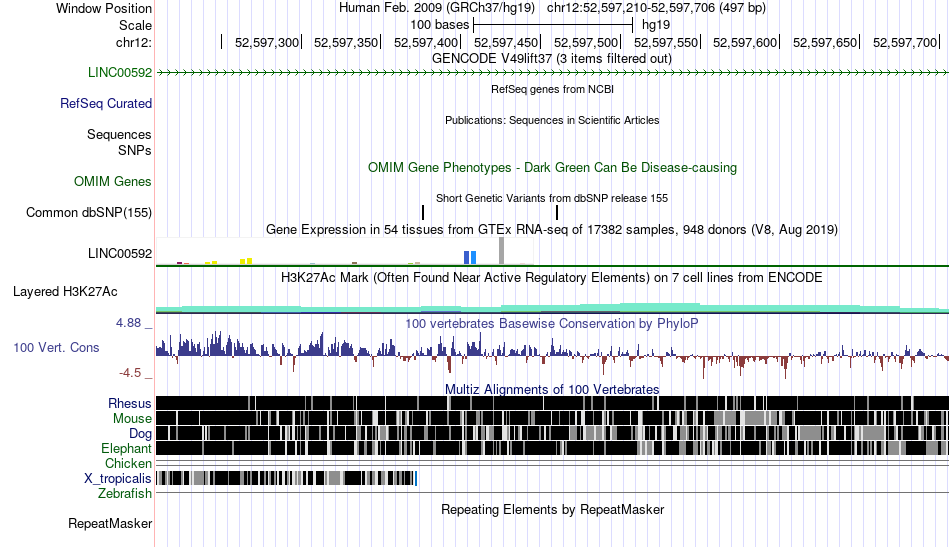
Task: Click the X_tropicalis alignment block
Action: click(x=286, y=479)
